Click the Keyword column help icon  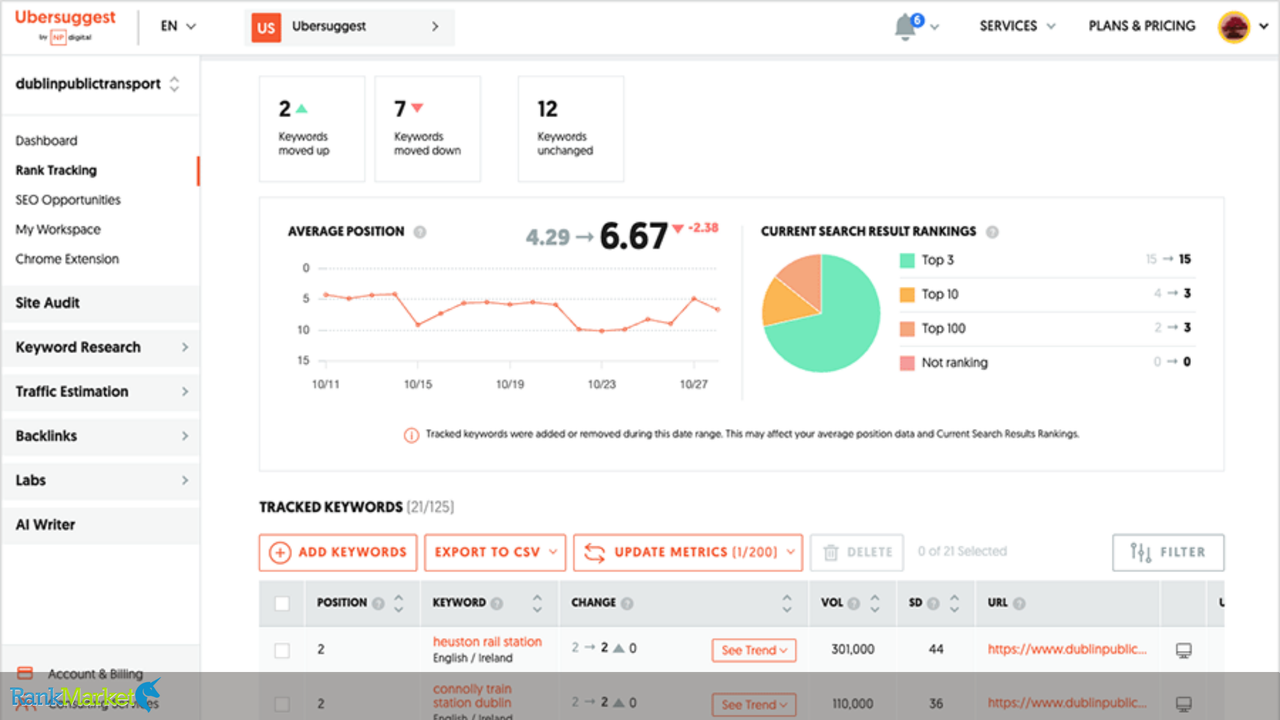(499, 604)
